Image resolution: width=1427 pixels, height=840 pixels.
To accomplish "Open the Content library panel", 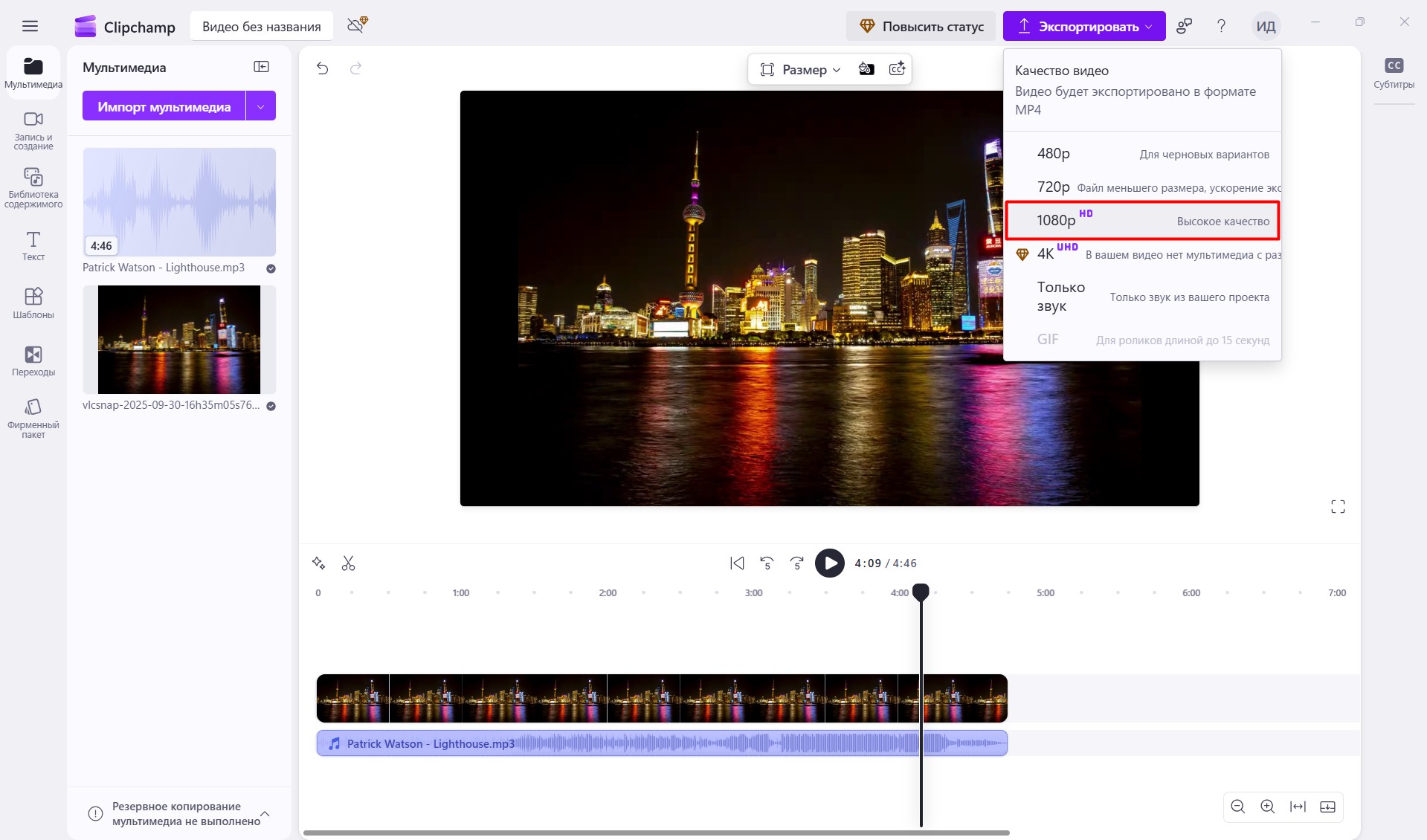I will pyautogui.click(x=33, y=187).
